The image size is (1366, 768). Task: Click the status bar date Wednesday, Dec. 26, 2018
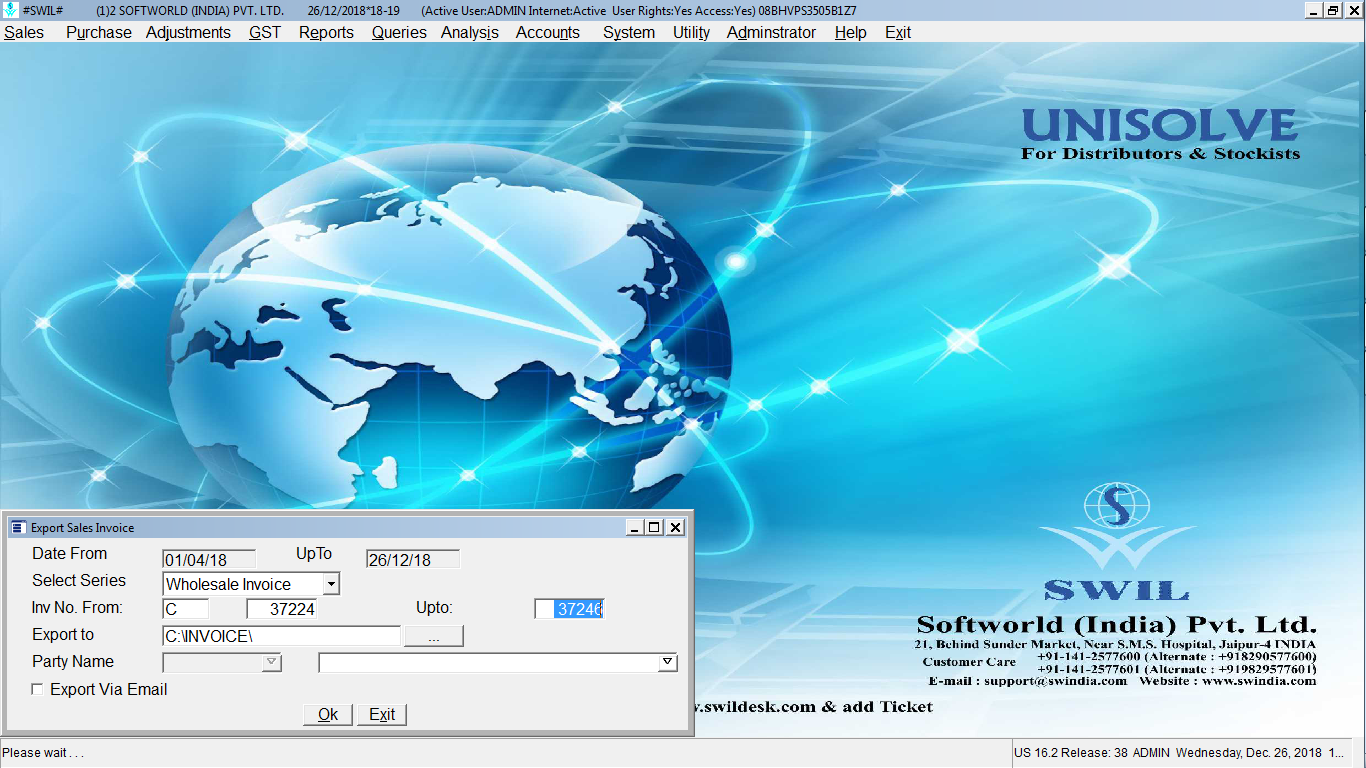pyautogui.click(x=1249, y=753)
